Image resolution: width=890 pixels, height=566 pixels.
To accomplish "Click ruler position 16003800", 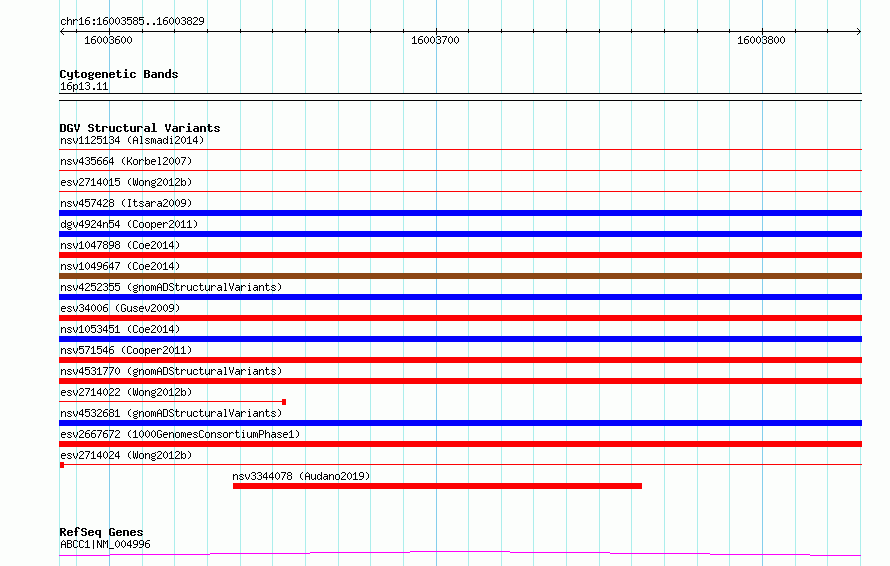I will pos(761,40).
